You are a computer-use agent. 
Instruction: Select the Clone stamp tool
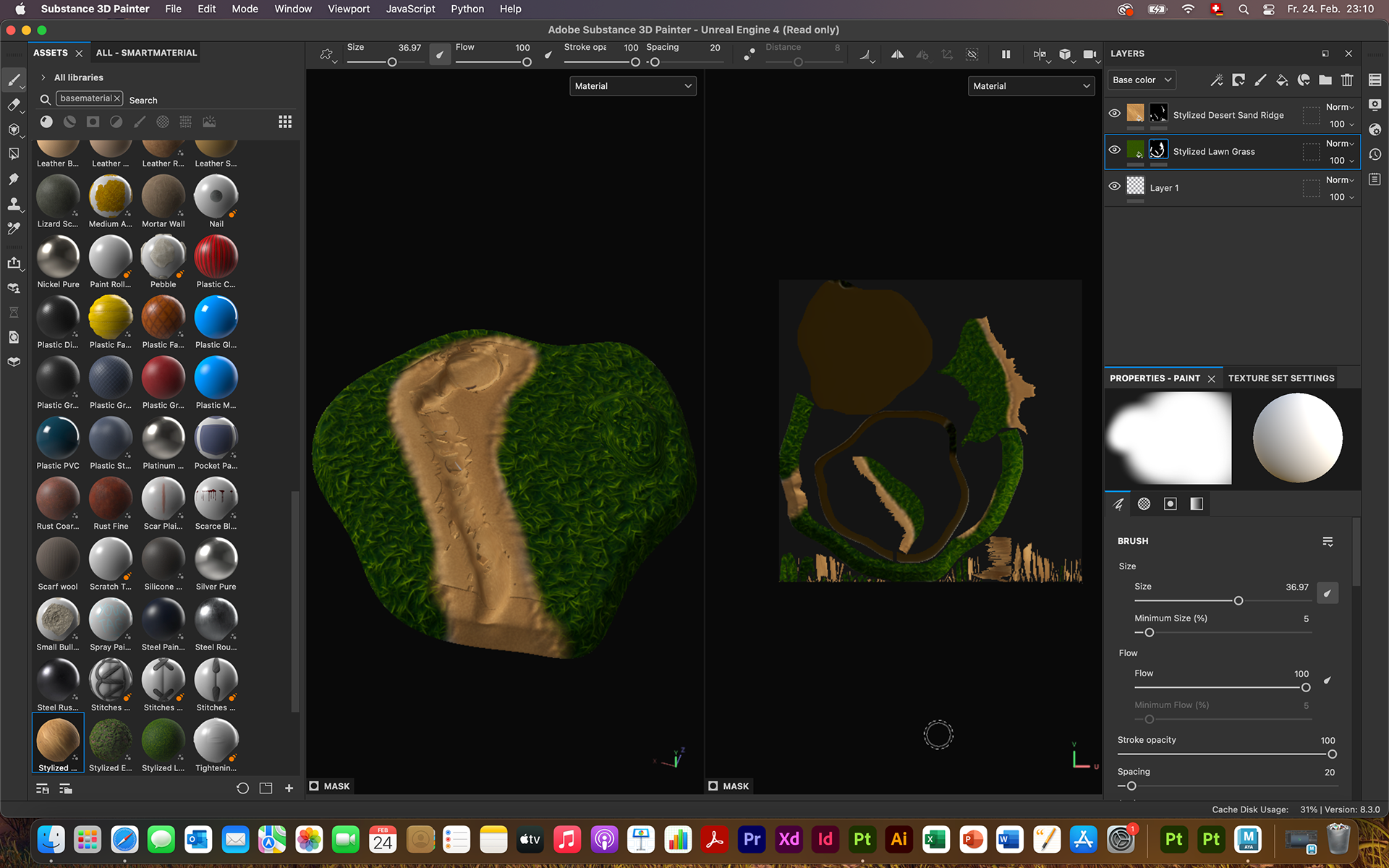[13, 204]
